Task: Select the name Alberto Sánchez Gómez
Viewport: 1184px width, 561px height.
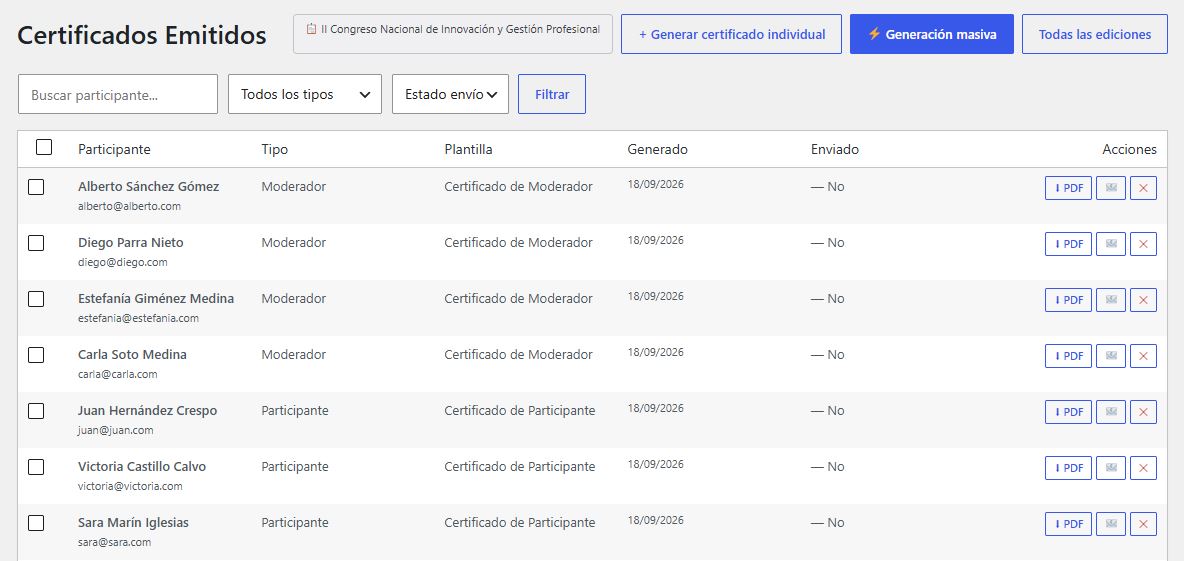Action: pyautogui.click(x=149, y=186)
